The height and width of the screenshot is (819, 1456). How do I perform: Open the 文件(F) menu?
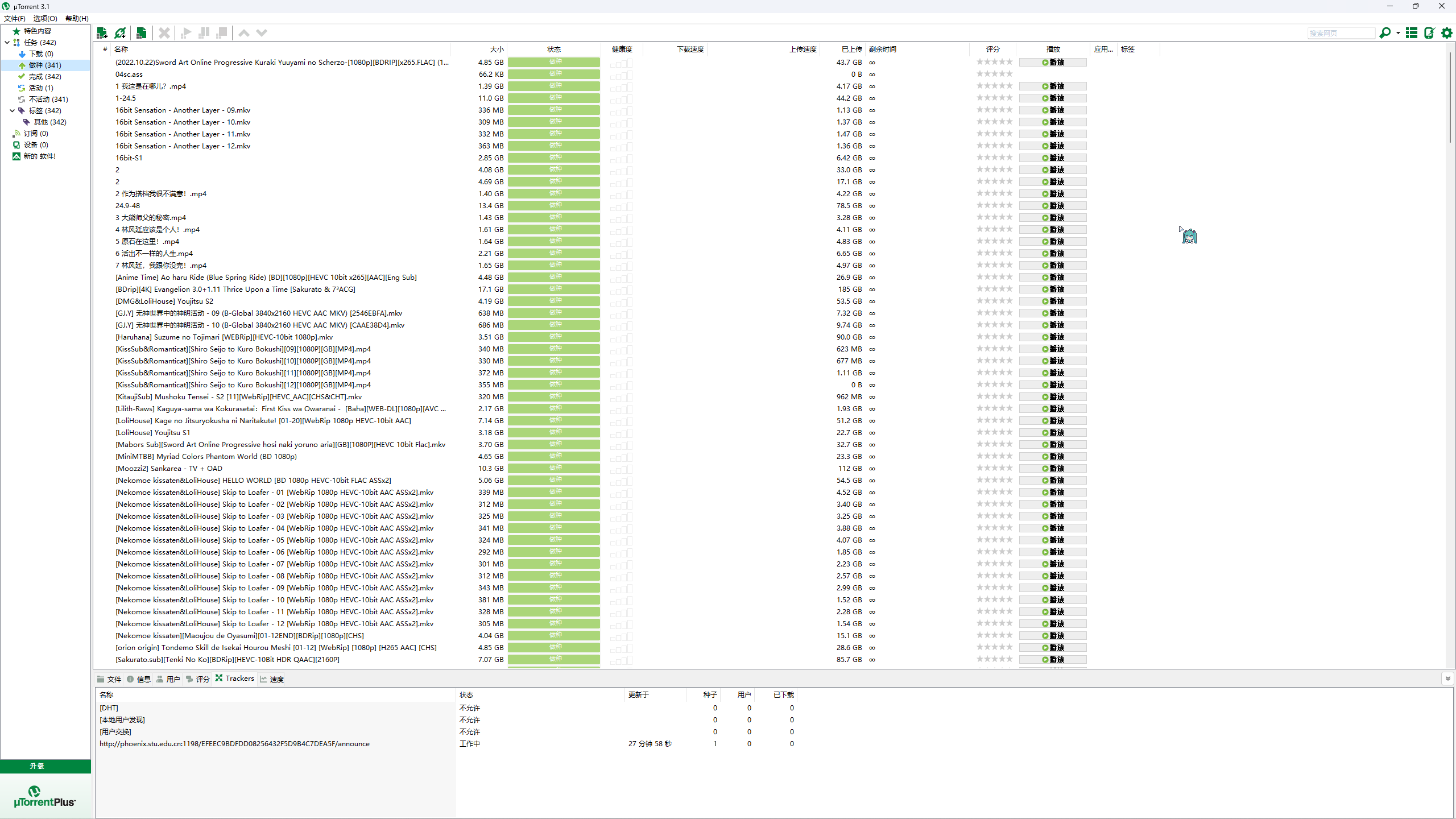click(14, 19)
